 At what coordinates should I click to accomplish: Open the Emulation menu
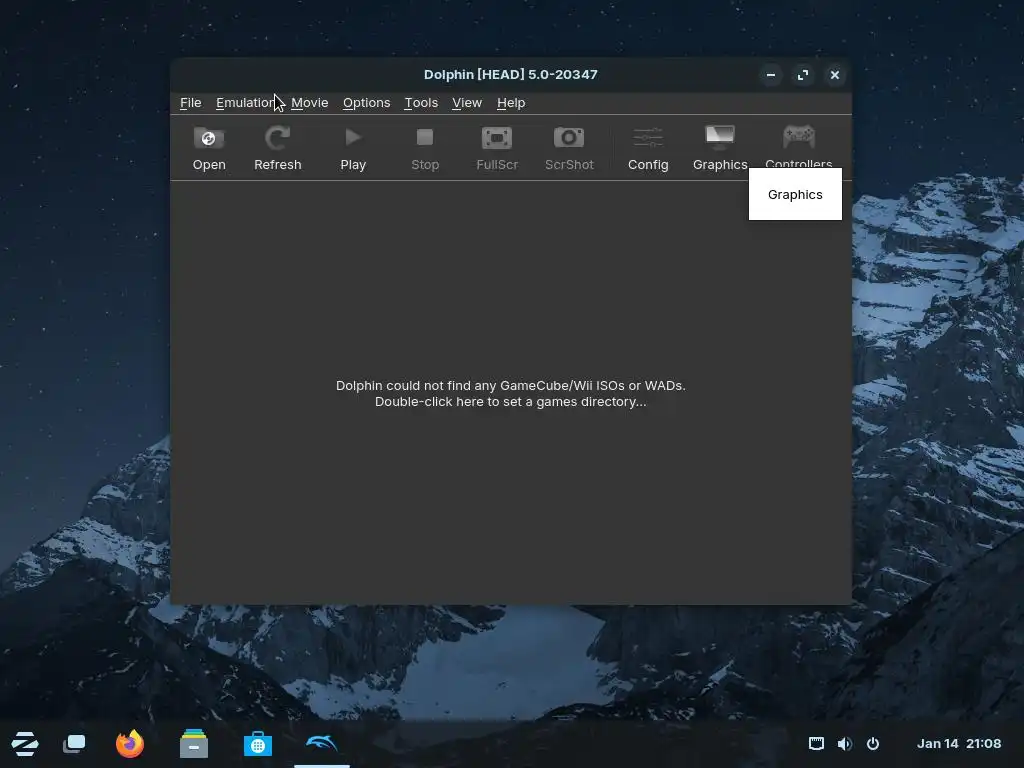(246, 103)
